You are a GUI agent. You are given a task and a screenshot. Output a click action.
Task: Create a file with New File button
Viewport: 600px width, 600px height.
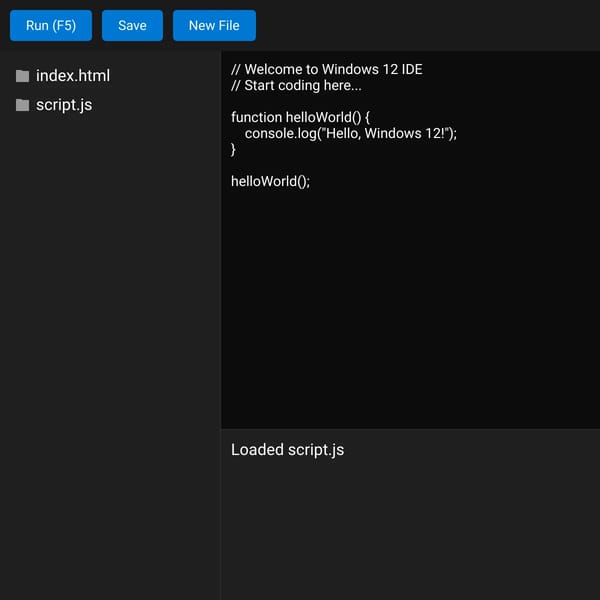click(x=214, y=26)
